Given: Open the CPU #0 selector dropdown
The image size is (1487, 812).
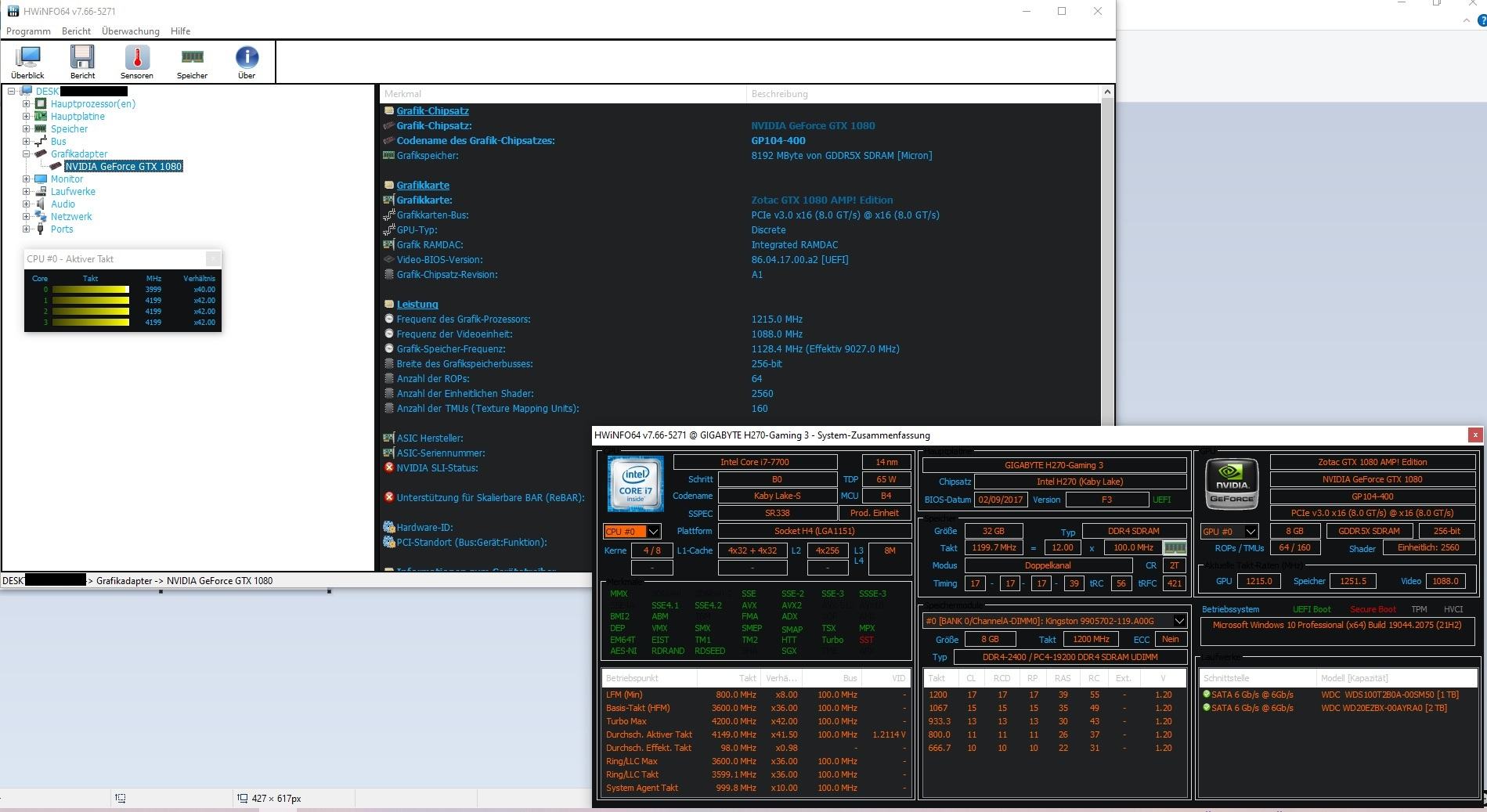Looking at the screenshot, I should tap(653, 531).
